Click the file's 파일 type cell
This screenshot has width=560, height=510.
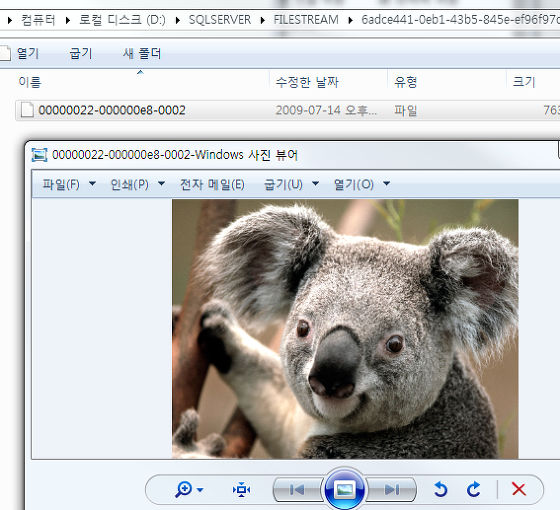(x=405, y=110)
